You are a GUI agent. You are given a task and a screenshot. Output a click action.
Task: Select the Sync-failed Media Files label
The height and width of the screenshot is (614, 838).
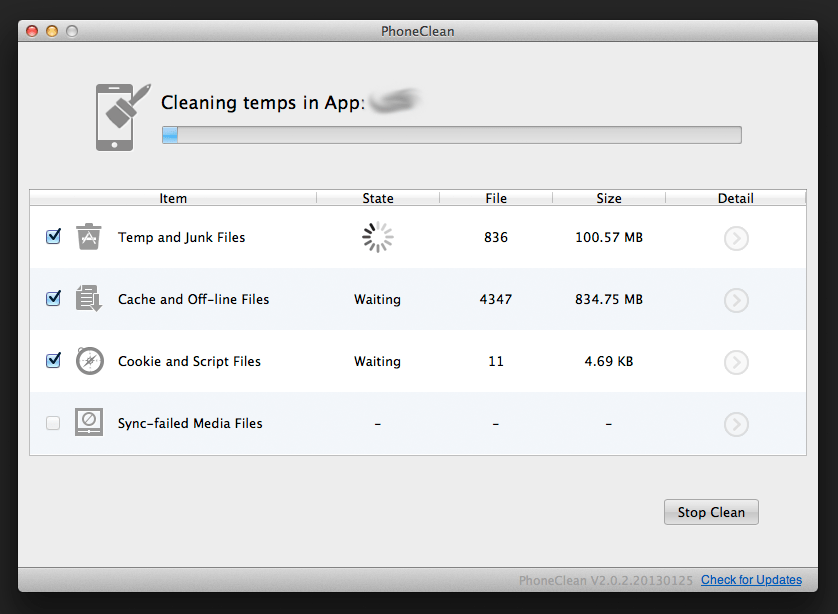pyautogui.click(x=190, y=423)
